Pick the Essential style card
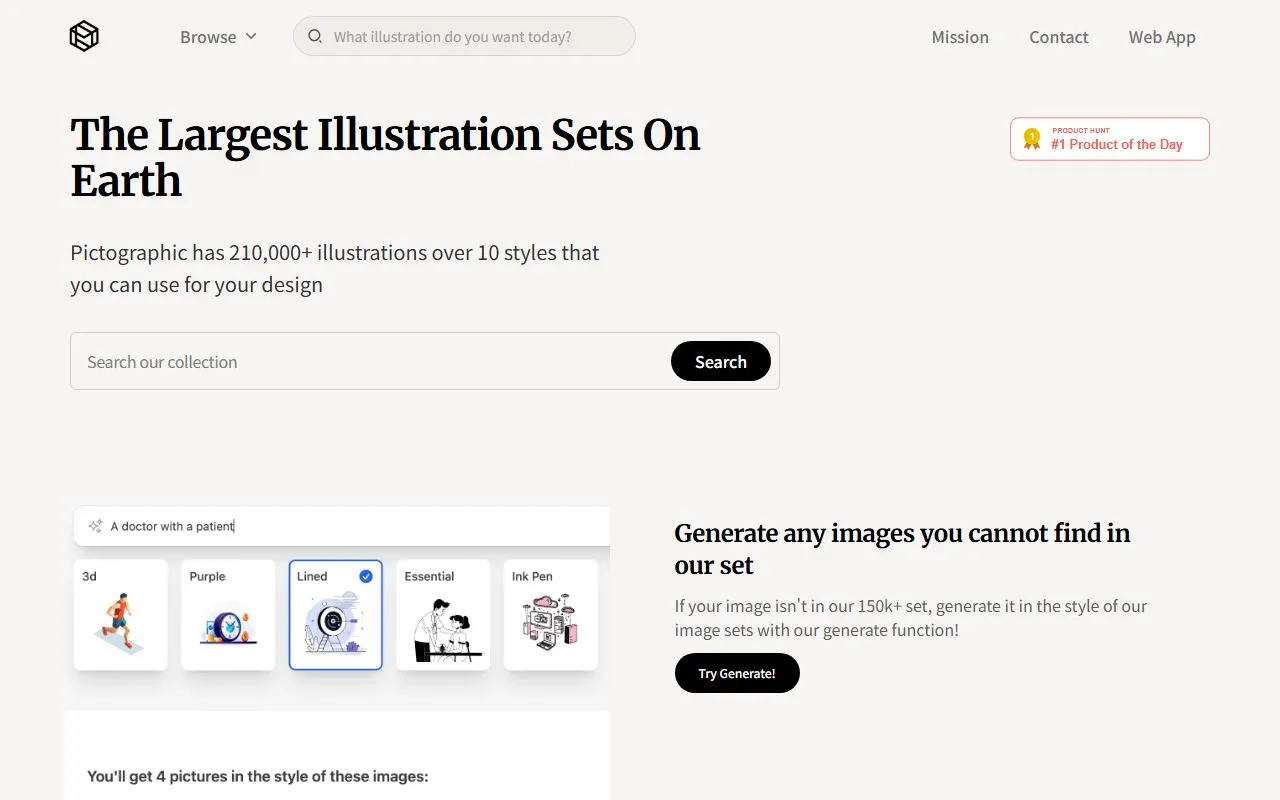 click(443, 615)
